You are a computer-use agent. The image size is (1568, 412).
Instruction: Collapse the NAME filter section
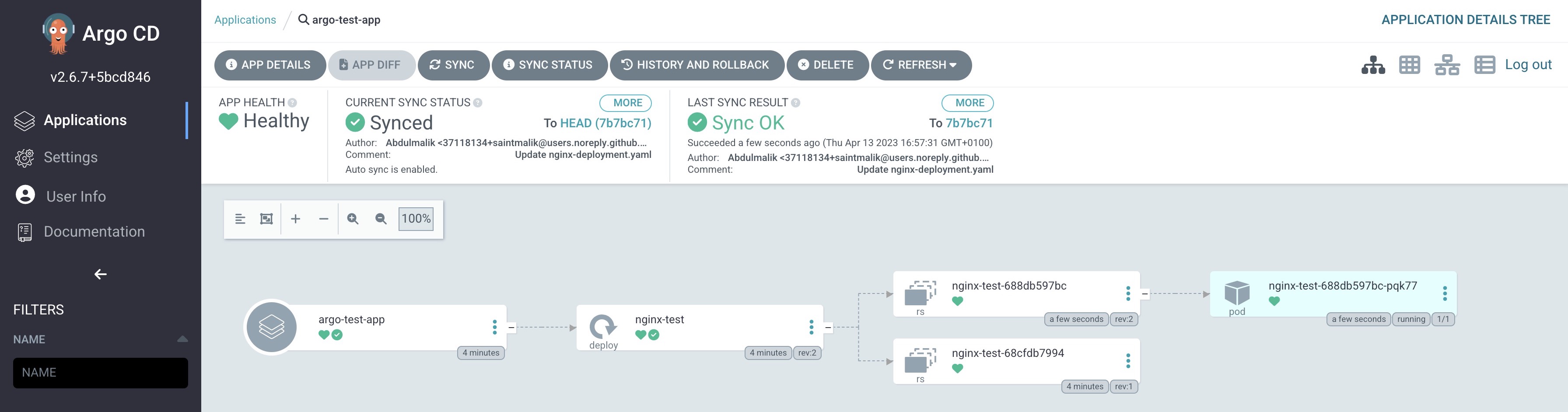182,339
